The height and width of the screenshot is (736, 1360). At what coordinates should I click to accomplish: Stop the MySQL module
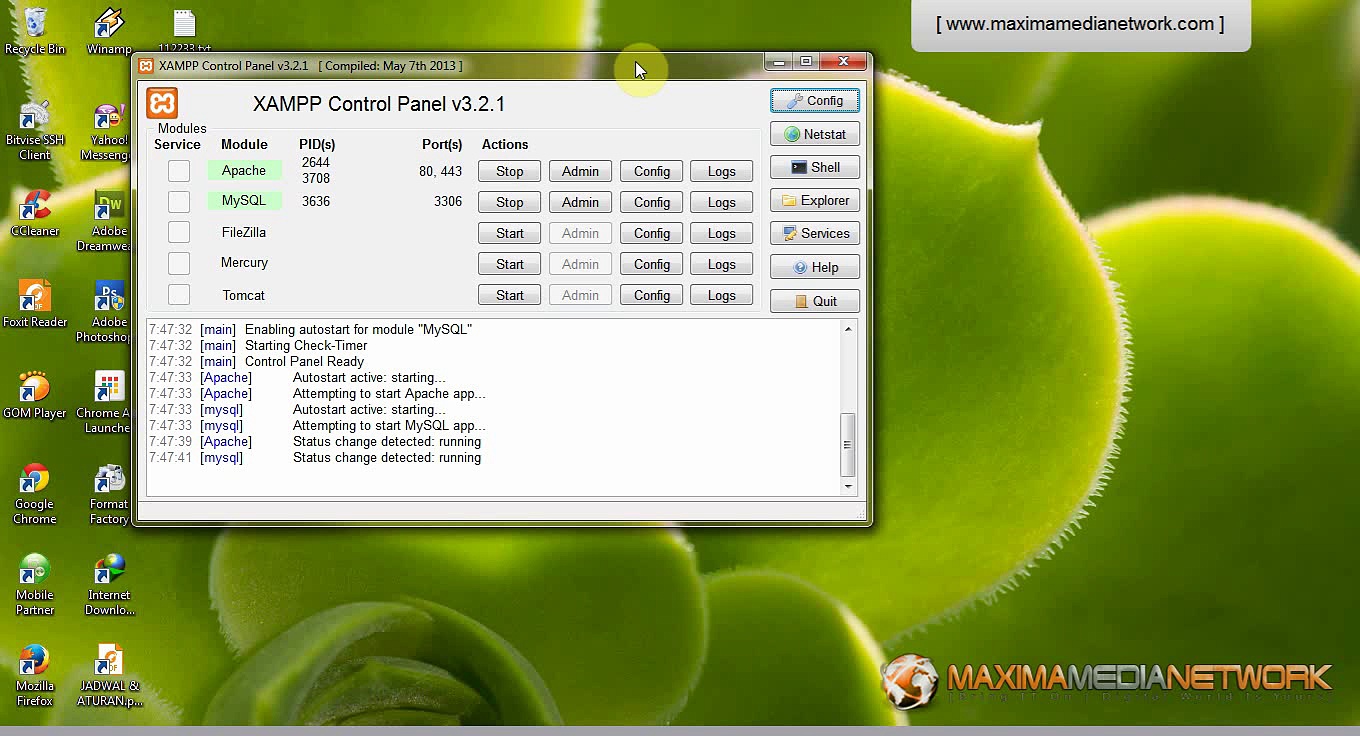click(510, 202)
